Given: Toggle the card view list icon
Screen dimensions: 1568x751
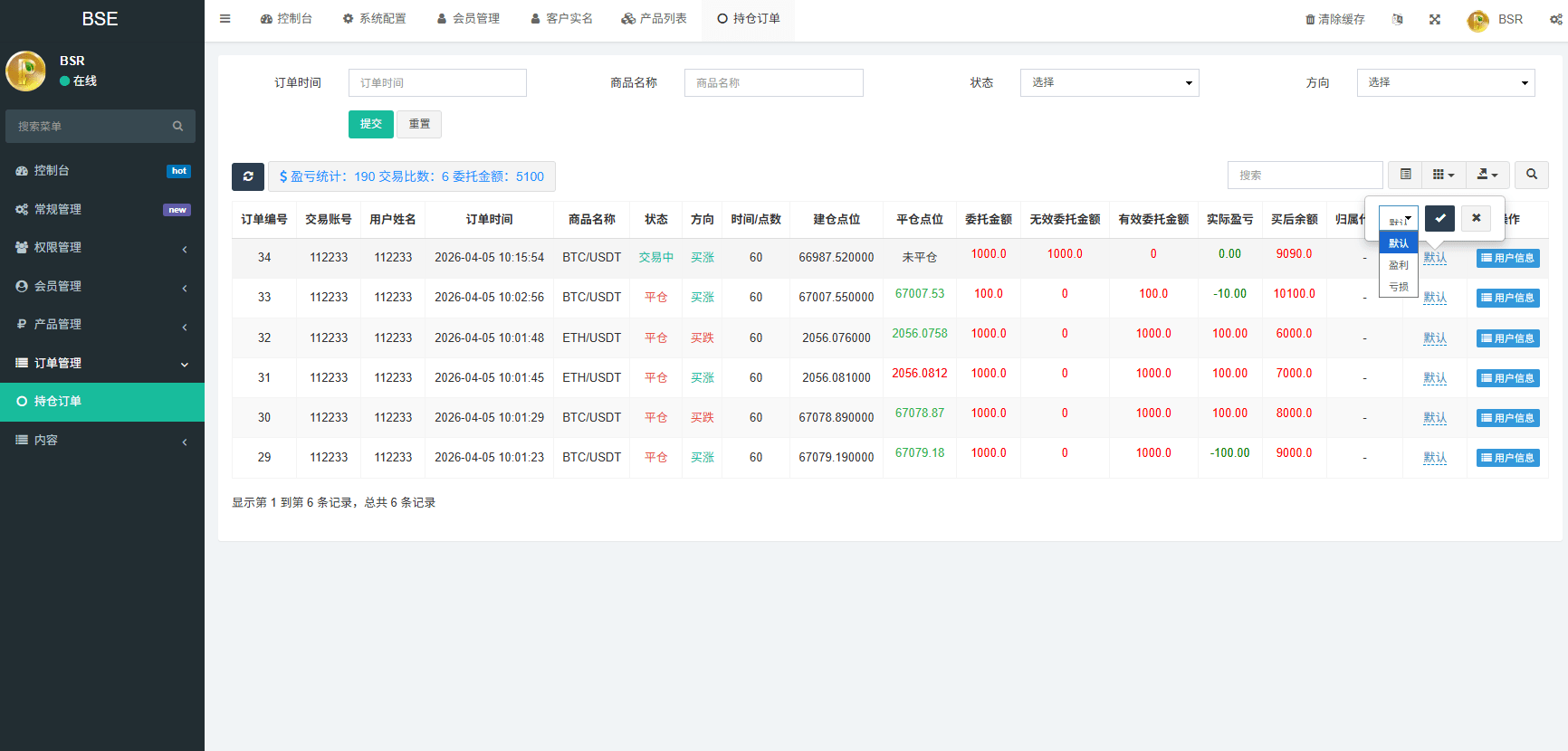Looking at the screenshot, I should pos(1405,175).
